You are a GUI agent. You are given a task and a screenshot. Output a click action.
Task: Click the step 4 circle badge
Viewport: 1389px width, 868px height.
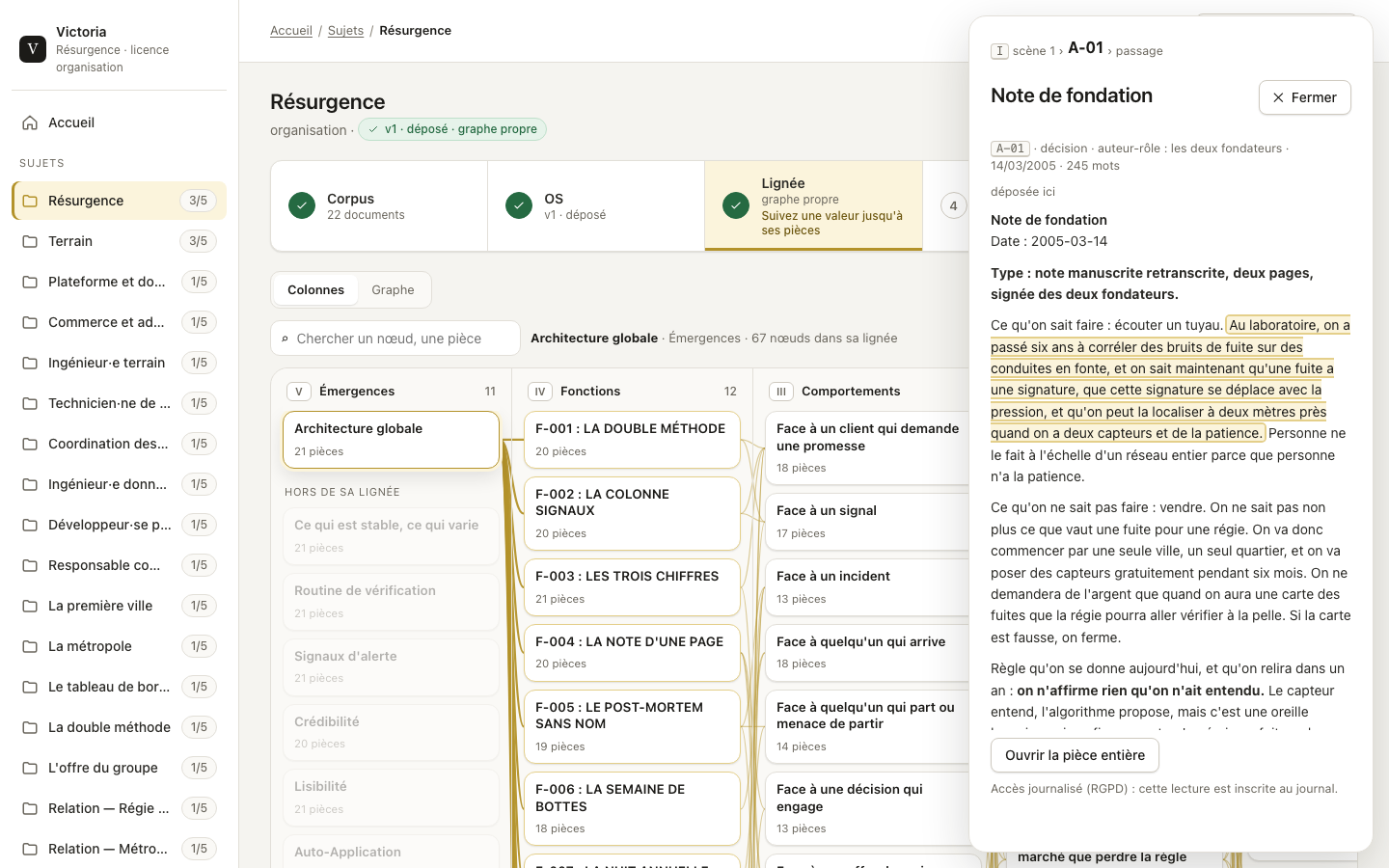click(x=953, y=205)
